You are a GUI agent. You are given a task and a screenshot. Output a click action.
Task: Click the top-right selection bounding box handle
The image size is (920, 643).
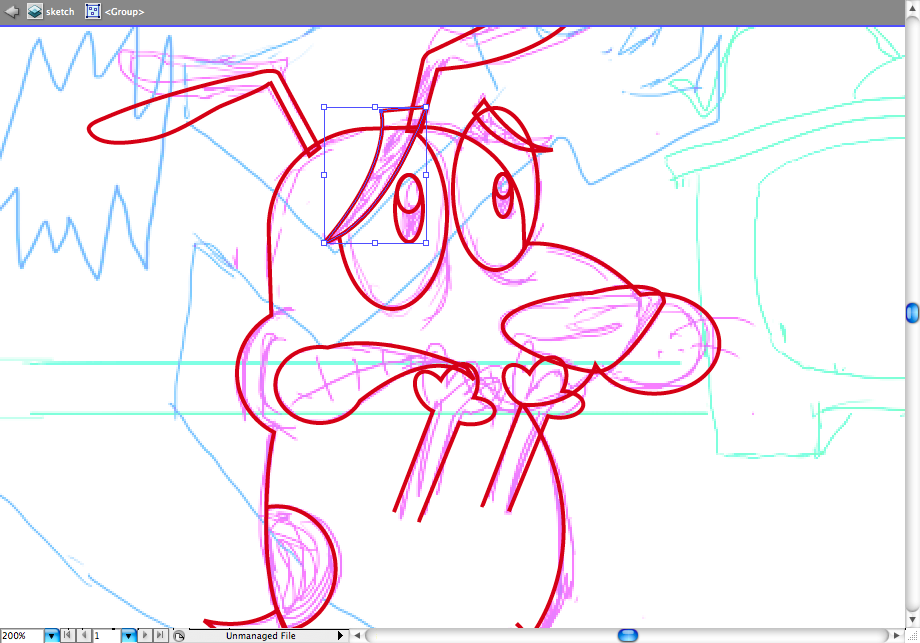pyautogui.click(x=426, y=107)
